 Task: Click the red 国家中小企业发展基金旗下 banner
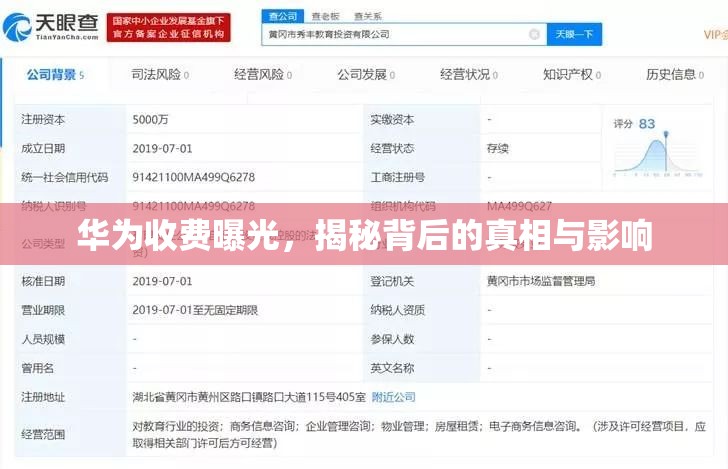169,27
